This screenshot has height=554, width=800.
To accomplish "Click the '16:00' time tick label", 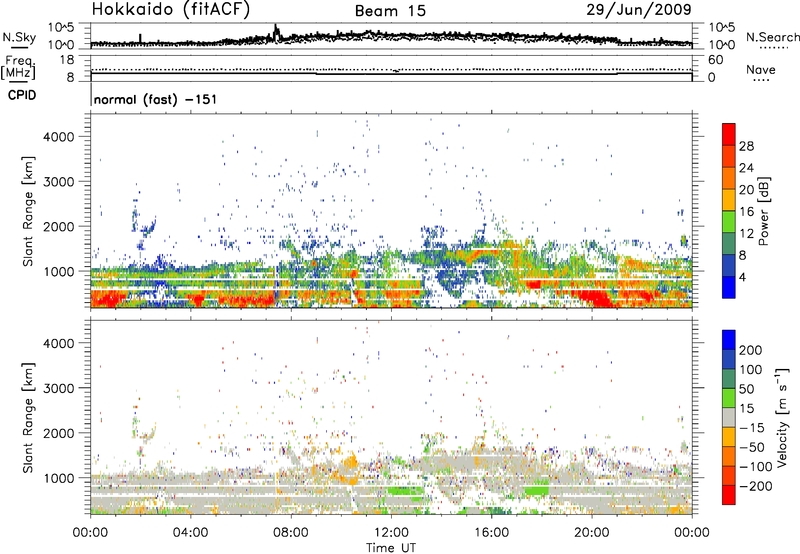I will click(492, 533).
